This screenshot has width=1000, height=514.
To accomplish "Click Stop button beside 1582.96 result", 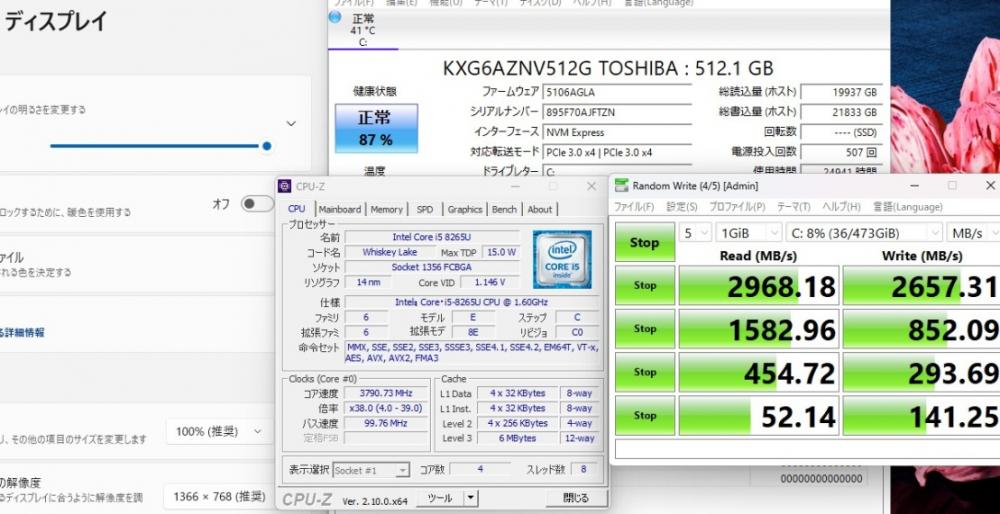I will tap(644, 329).
